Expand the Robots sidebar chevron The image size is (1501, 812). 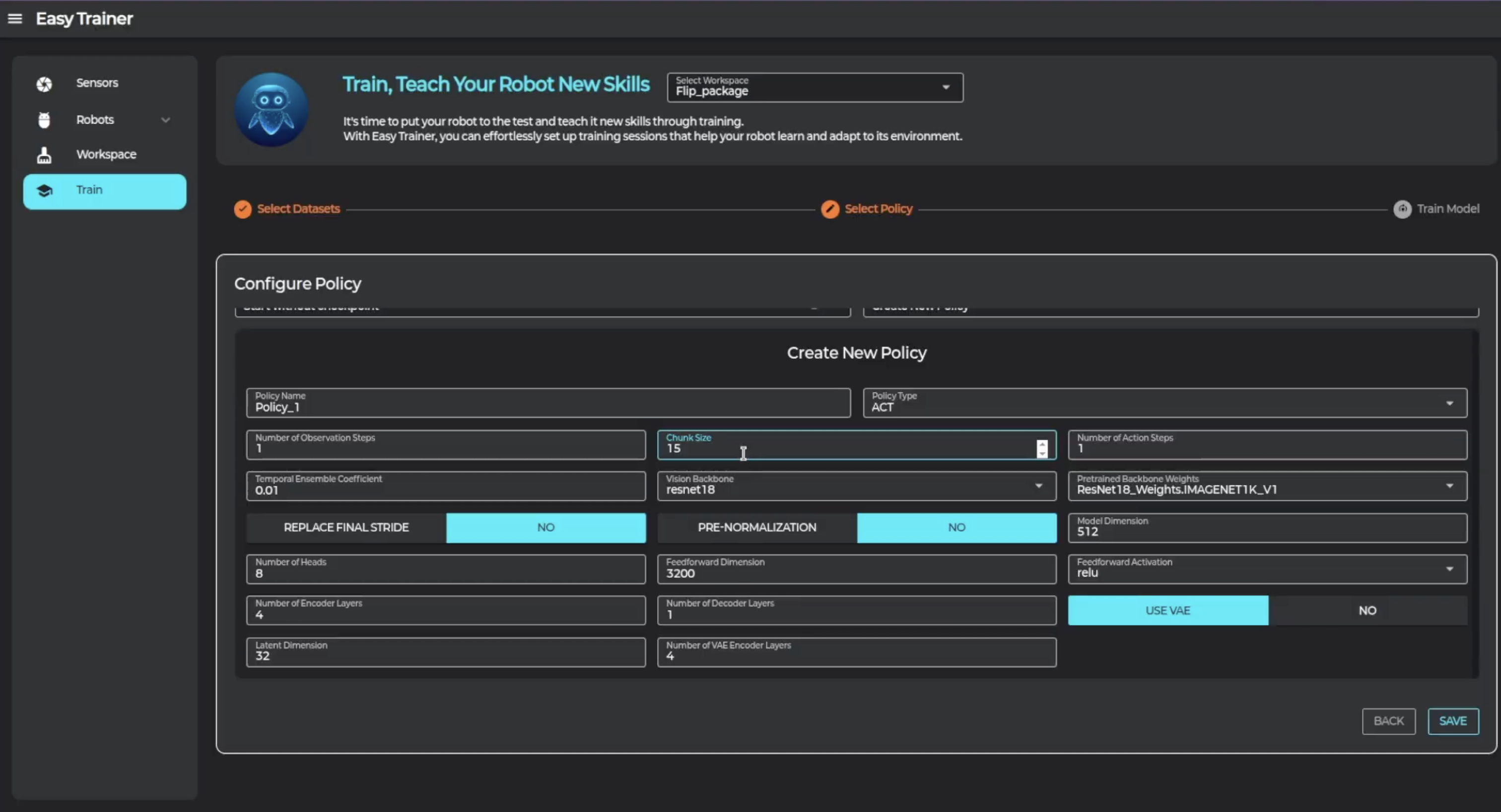tap(165, 120)
